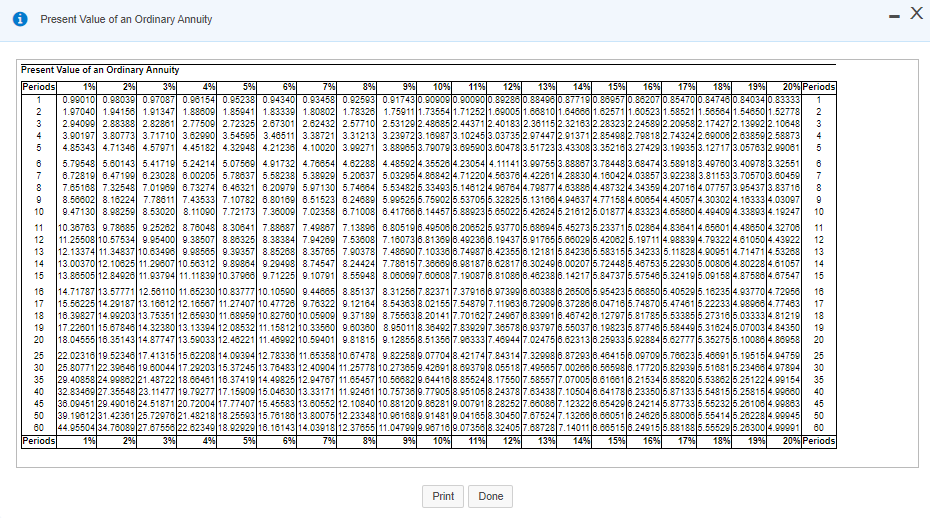Click the cell showing 1.52778
The image size is (930, 518).
click(x=784, y=112)
